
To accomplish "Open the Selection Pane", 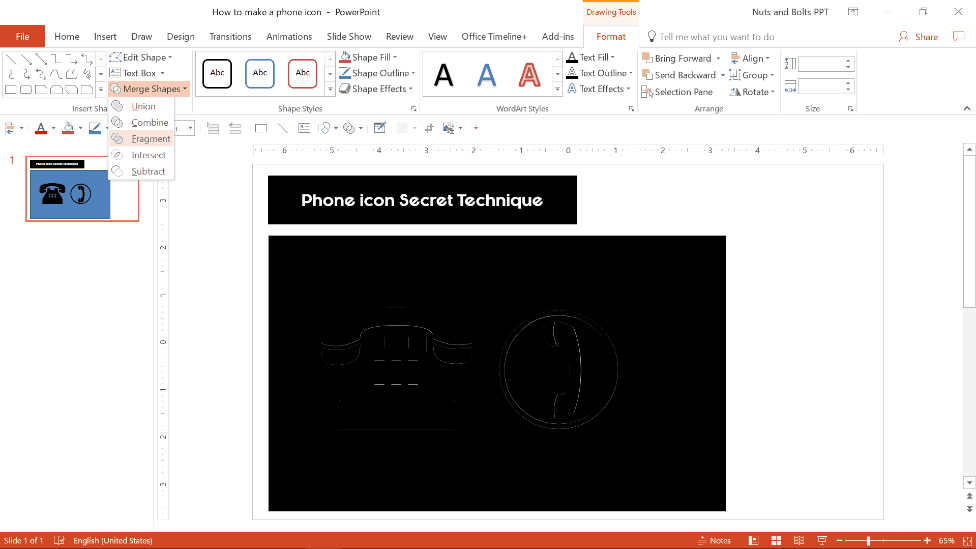I will pos(677,92).
